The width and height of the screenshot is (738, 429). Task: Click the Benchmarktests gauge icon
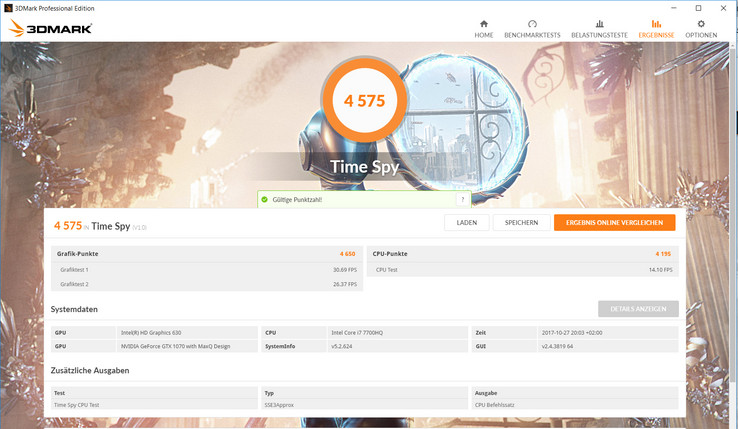pyautogui.click(x=532, y=24)
